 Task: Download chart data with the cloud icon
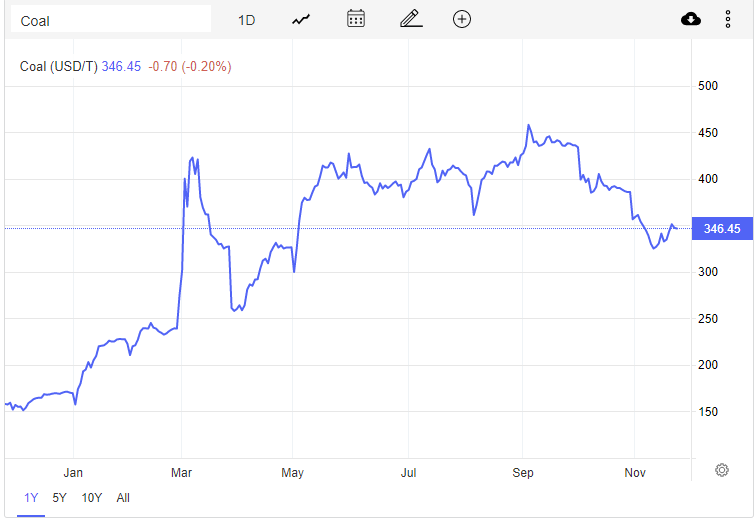[691, 19]
